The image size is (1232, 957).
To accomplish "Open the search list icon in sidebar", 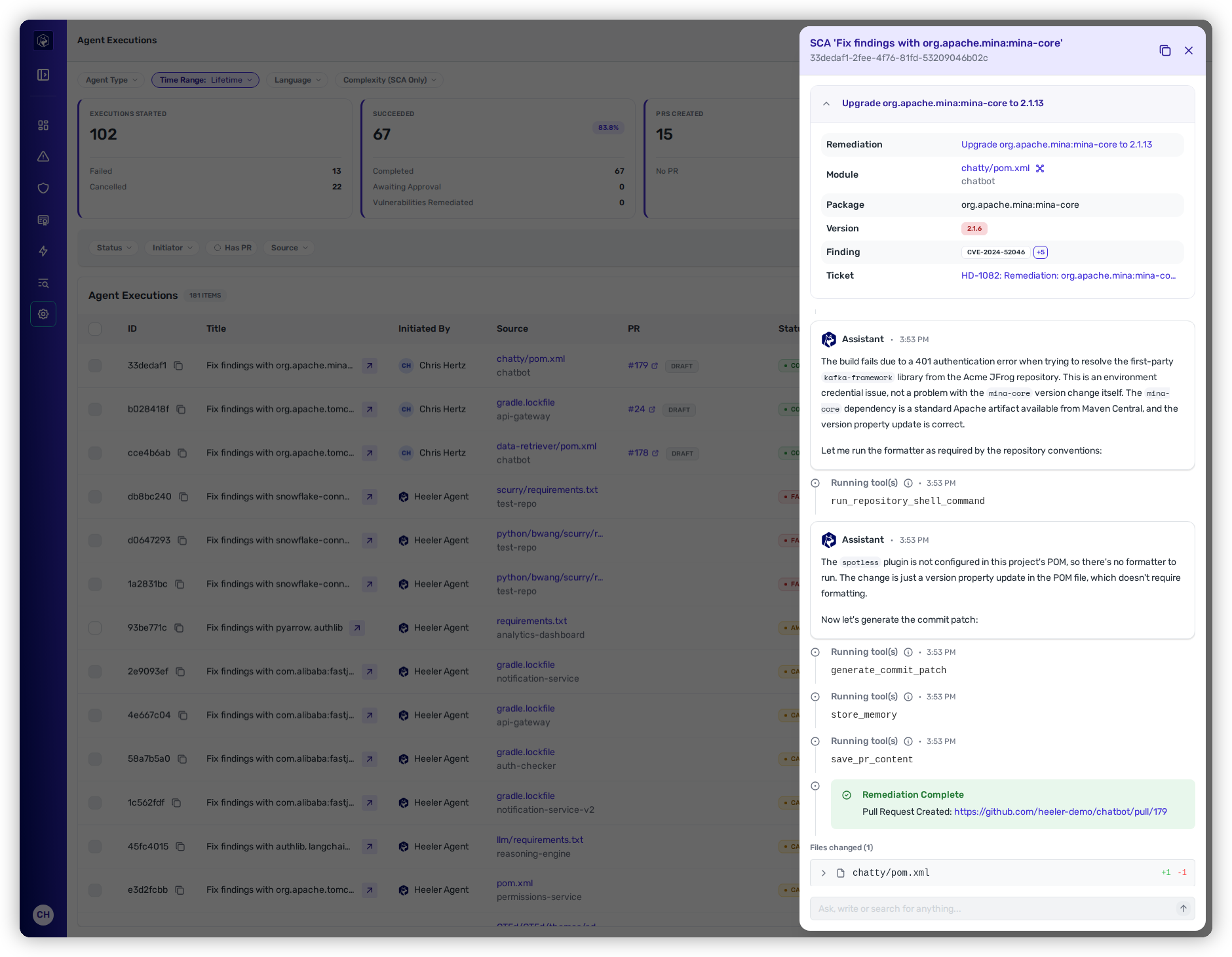I will pyautogui.click(x=43, y=283).
